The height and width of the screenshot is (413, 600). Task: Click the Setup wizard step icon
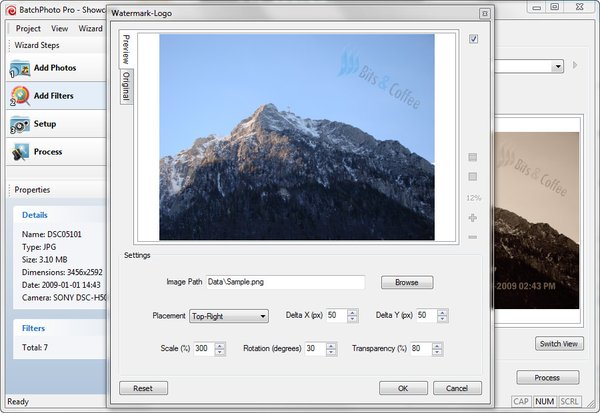20,125
